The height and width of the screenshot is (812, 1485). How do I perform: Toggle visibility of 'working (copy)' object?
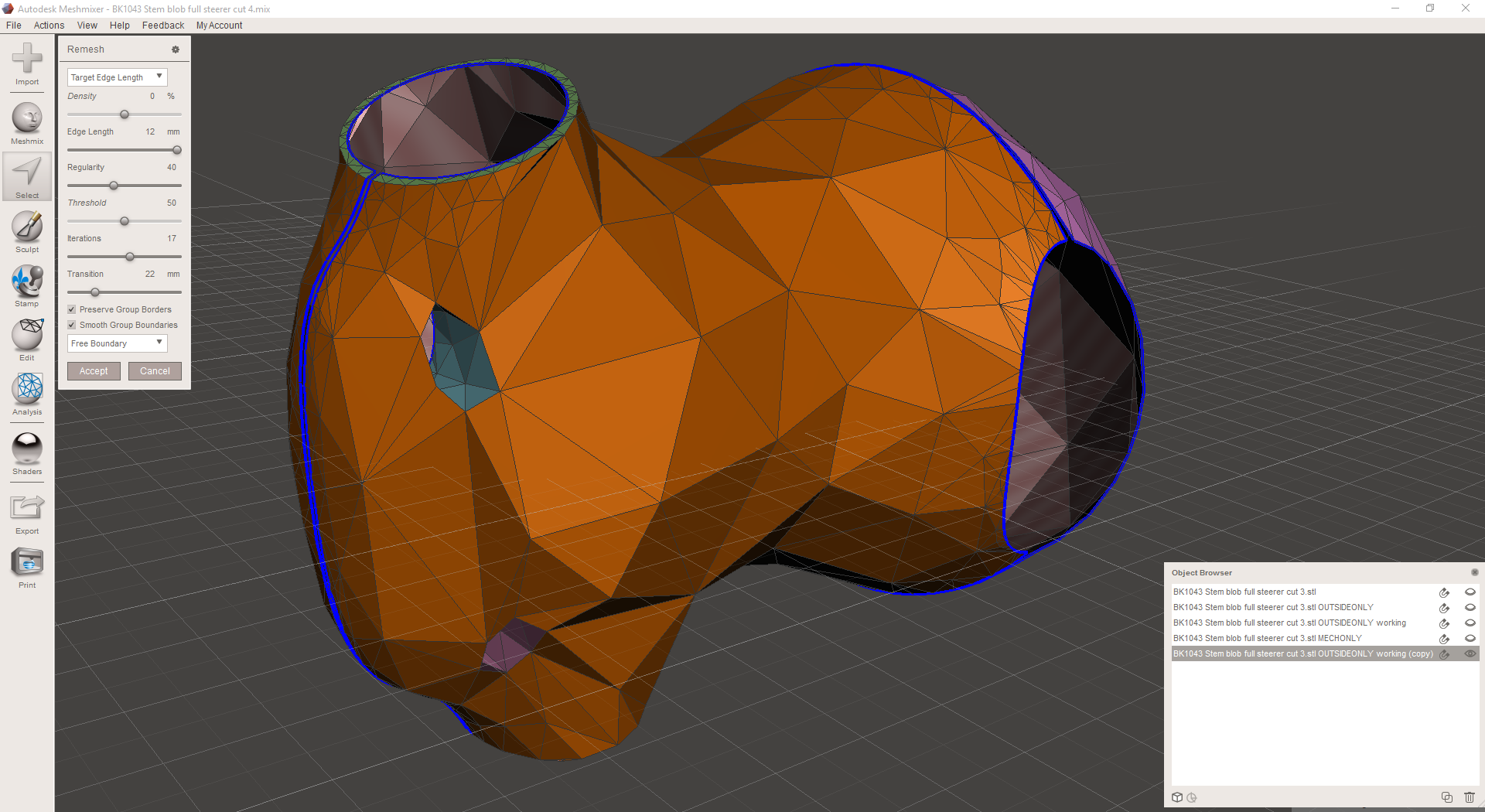pyautogui.click(x=1470, y=653)
